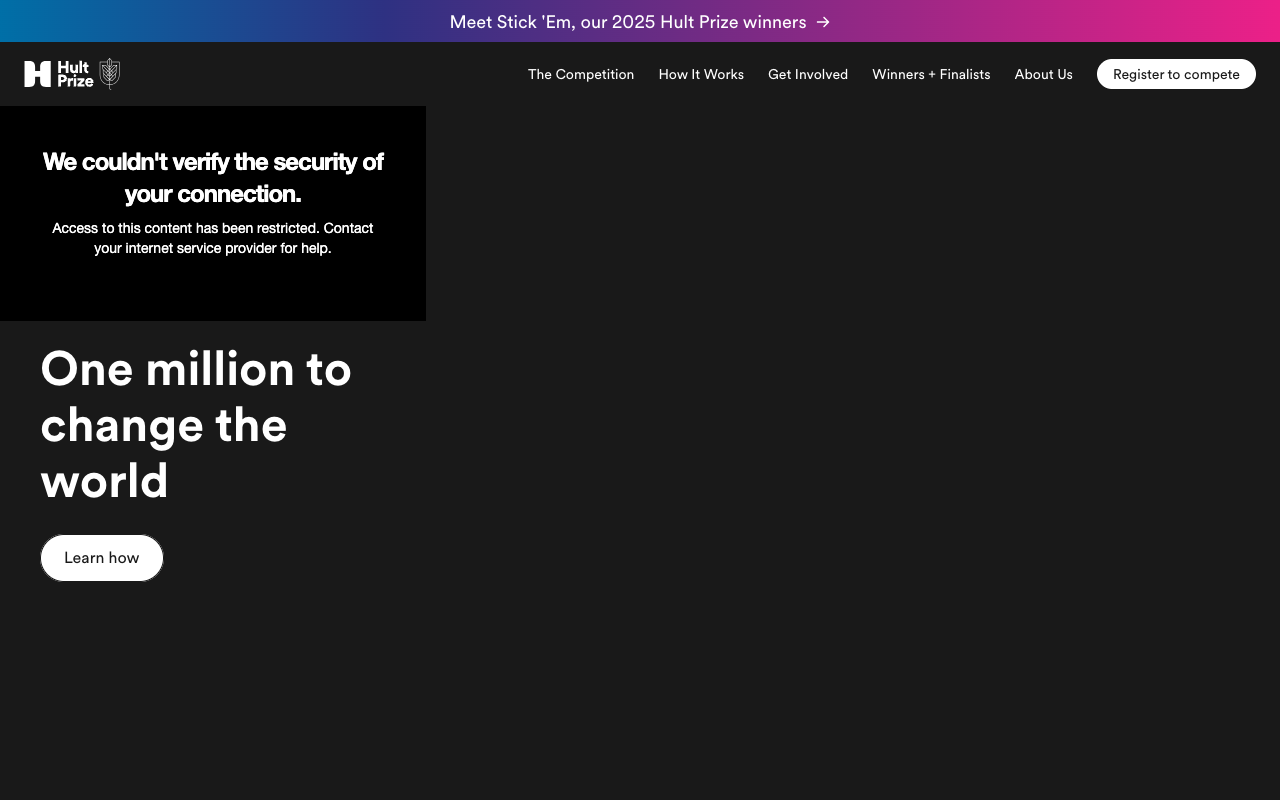This screenshot has height=800, width=1280.
Task: Click the arrow icon in the banner
Action: tap(823, 21)
